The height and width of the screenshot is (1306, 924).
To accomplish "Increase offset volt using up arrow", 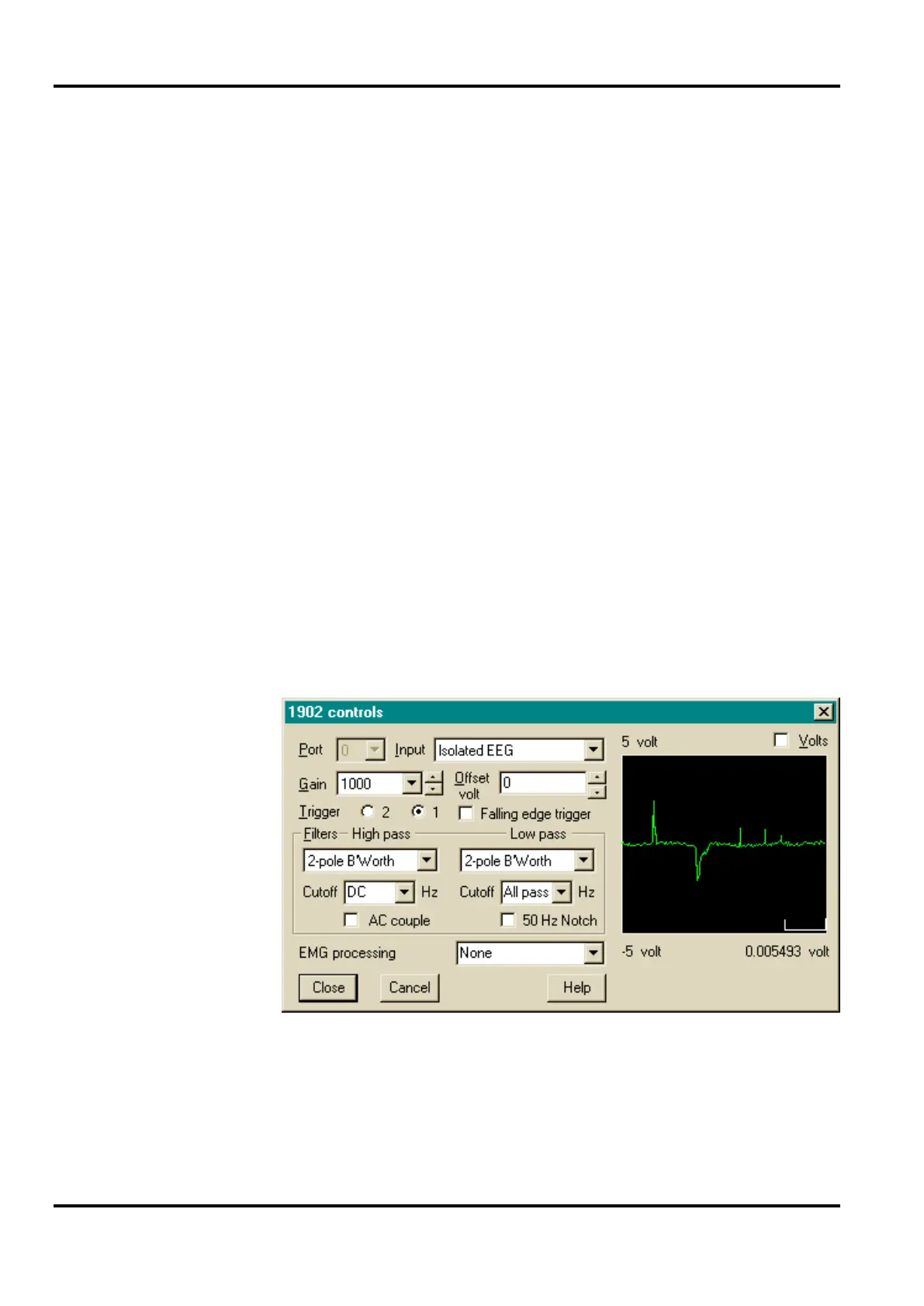I will click(x=596, y=777).
